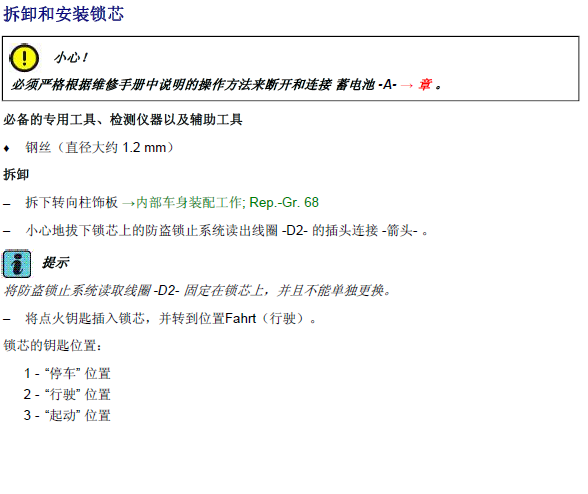Image resolution: width=588 pixels, height=494 pixels.
Task: Click the text 拆下转向柱饰板
Action: (72, 203)
